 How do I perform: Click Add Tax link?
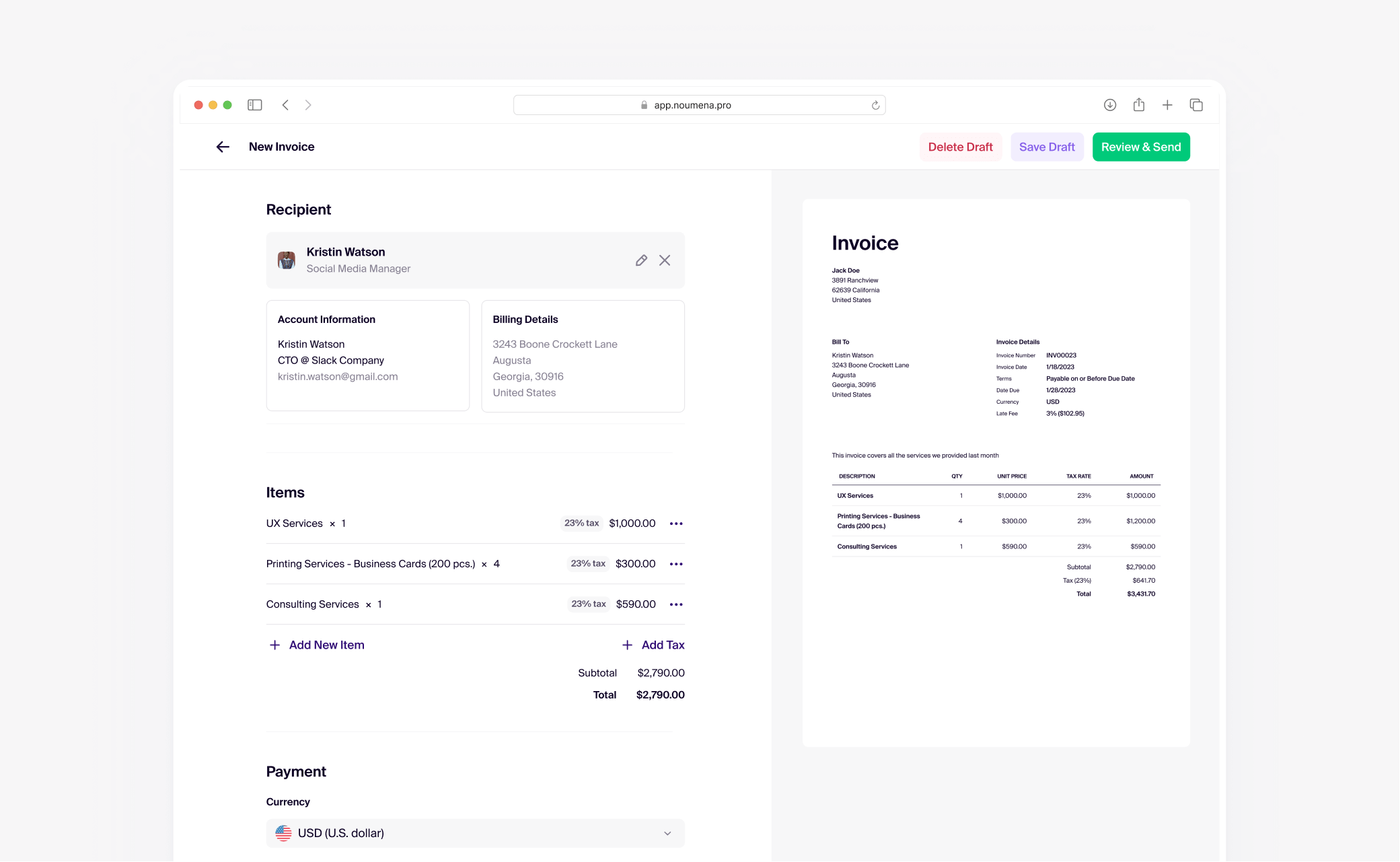pos(653,645)
